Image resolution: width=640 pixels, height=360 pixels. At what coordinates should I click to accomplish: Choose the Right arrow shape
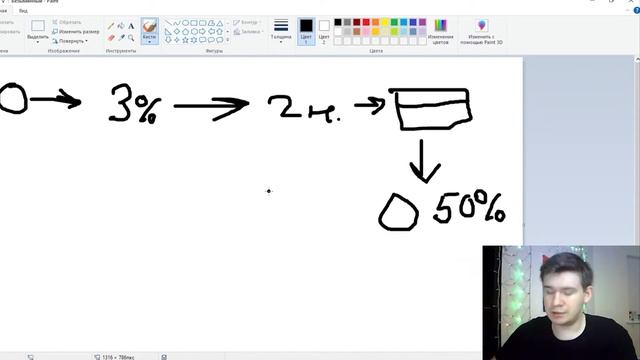click(202, 31)
